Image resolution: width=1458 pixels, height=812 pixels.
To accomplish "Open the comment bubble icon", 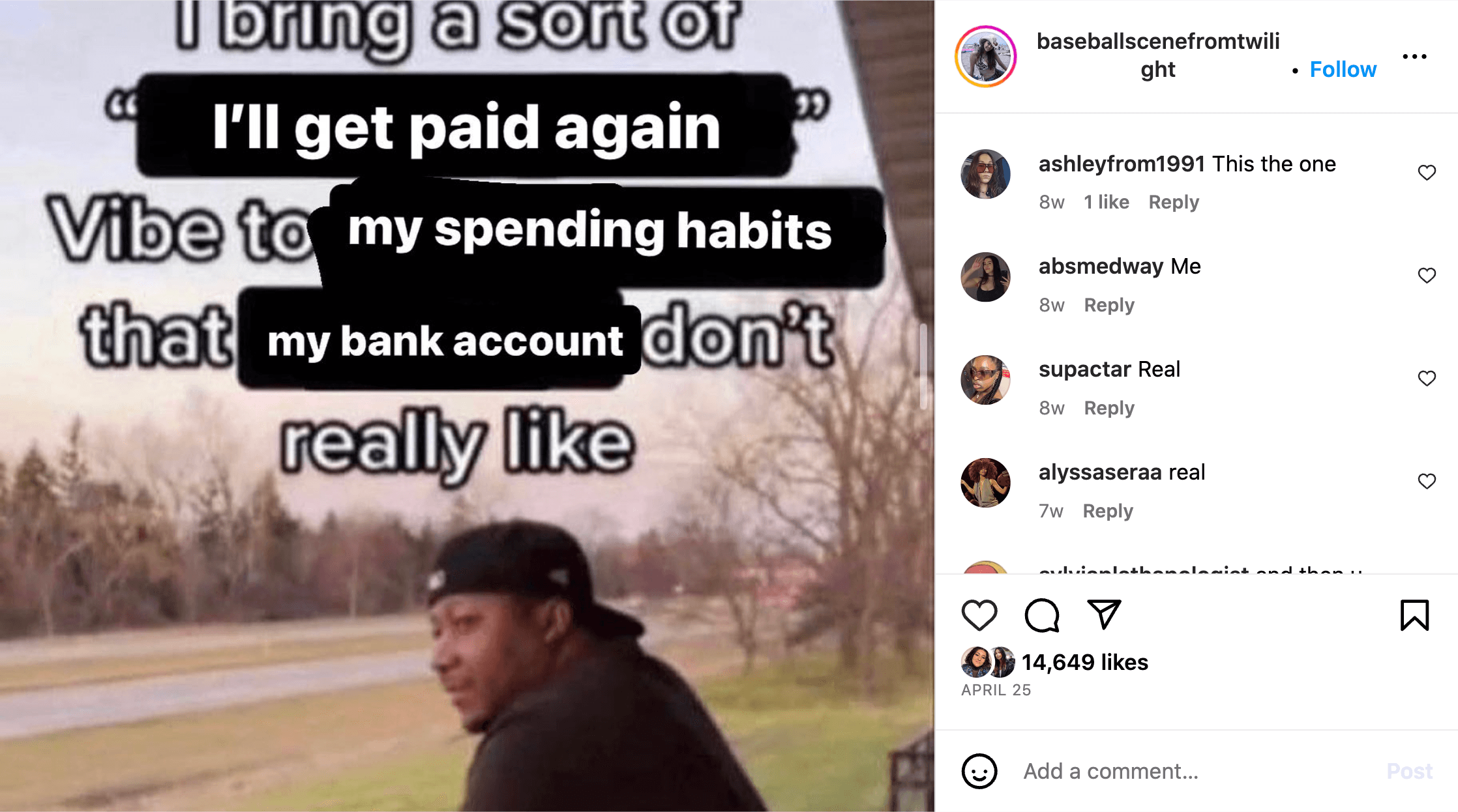I will (x=1042, y=615).
